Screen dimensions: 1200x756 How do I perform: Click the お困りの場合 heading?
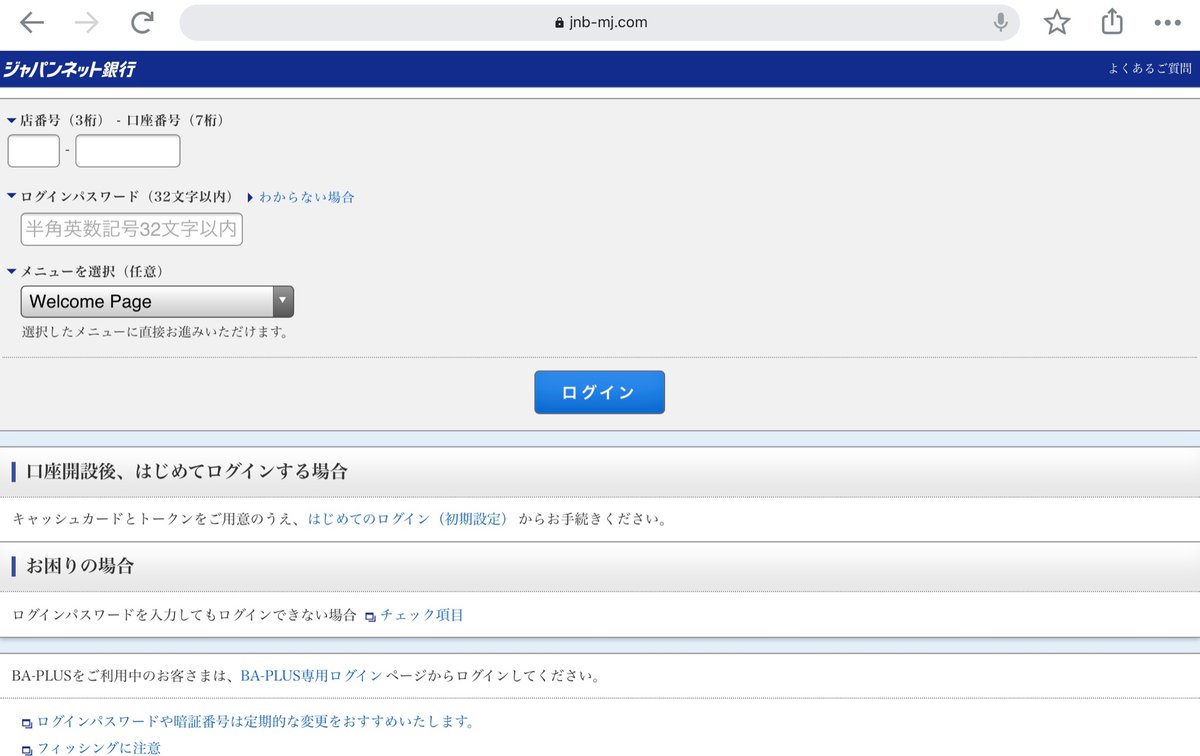[x=79, y=566]
